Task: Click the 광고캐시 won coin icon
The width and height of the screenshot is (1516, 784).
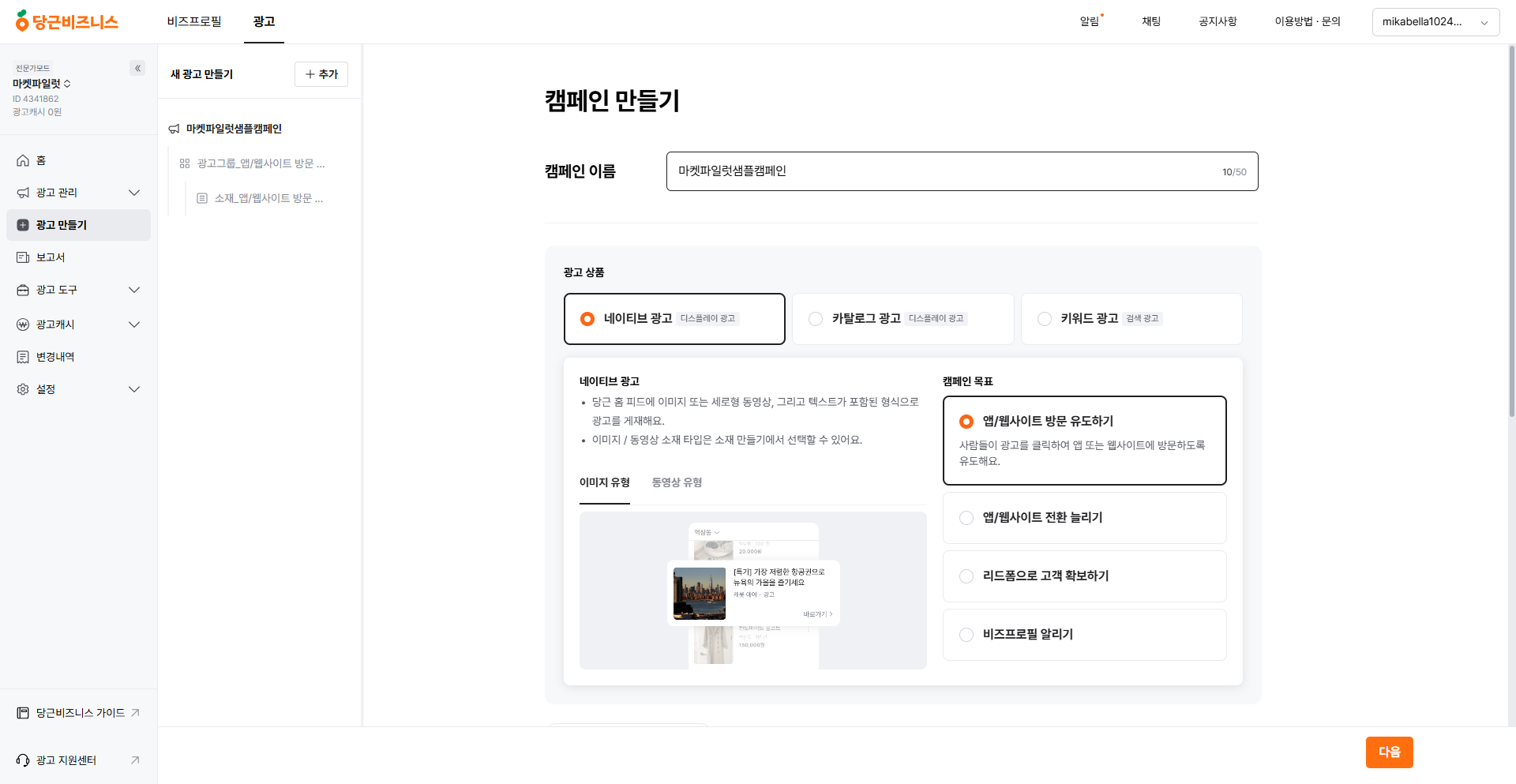Action: (23, 324)
